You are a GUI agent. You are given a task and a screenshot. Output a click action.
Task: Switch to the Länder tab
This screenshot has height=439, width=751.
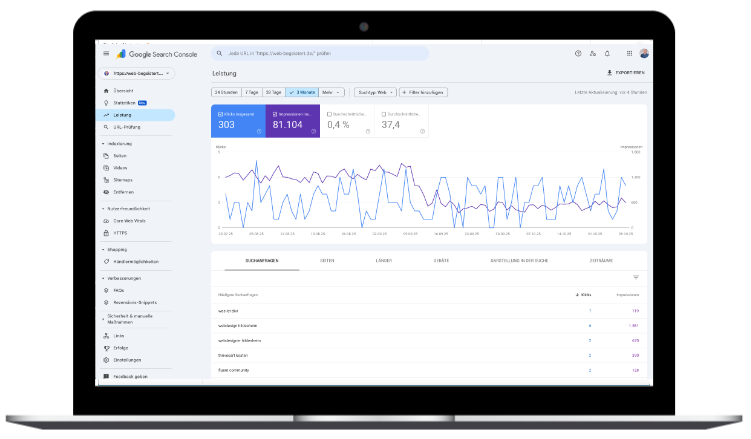pyautogui.click(x=384, y=260)
